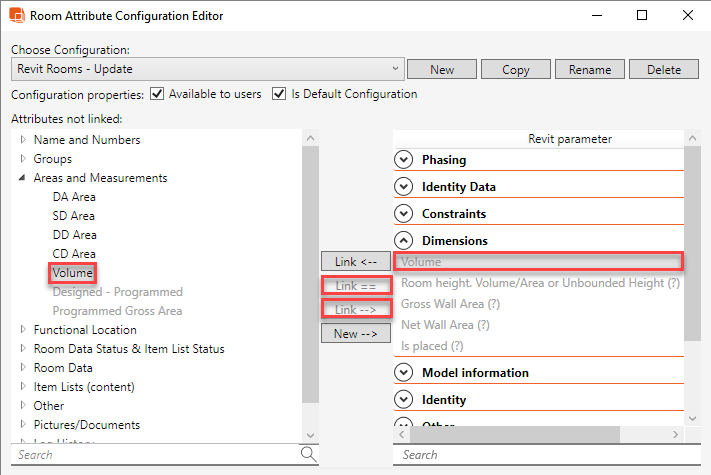Expand the Name and Numbers tree node
The width and height of the screenshot is (711, 475).
[23, 140]
